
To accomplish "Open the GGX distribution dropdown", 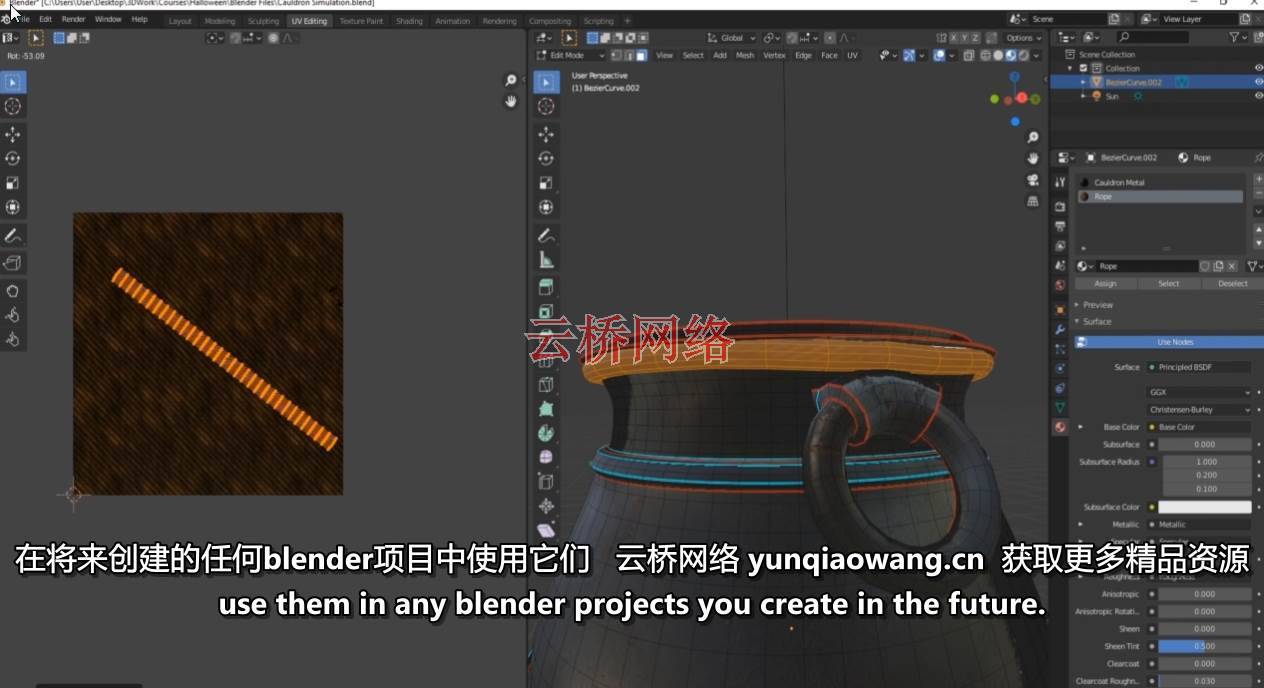I will point(1198,393).
